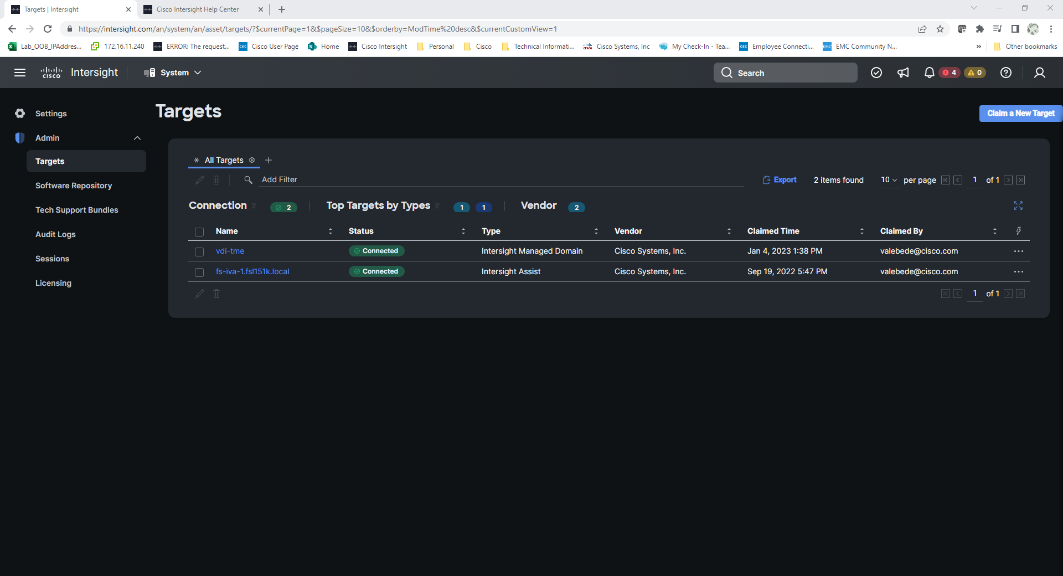This screenshot has height=576, width=1063.
Task: Open Licensing in the sidebar
Action: click(x=53, y=283)
